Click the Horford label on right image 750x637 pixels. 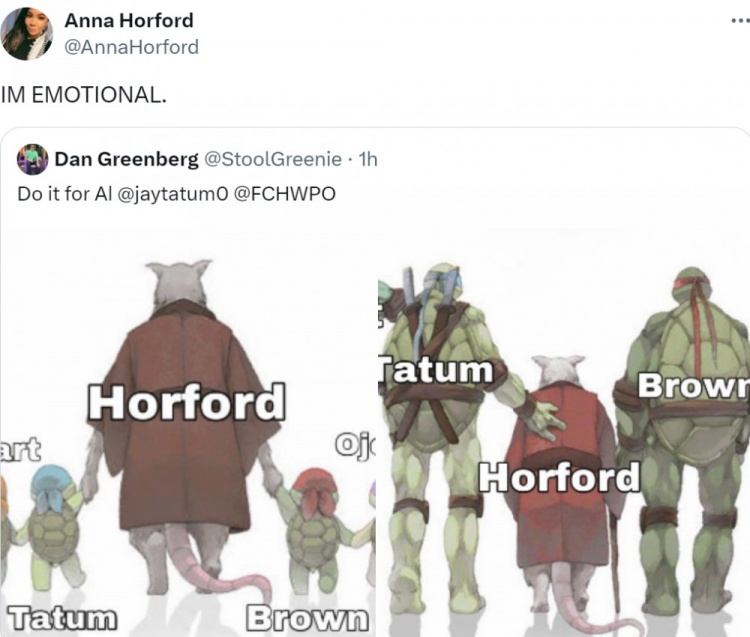(x=560, y=477)
